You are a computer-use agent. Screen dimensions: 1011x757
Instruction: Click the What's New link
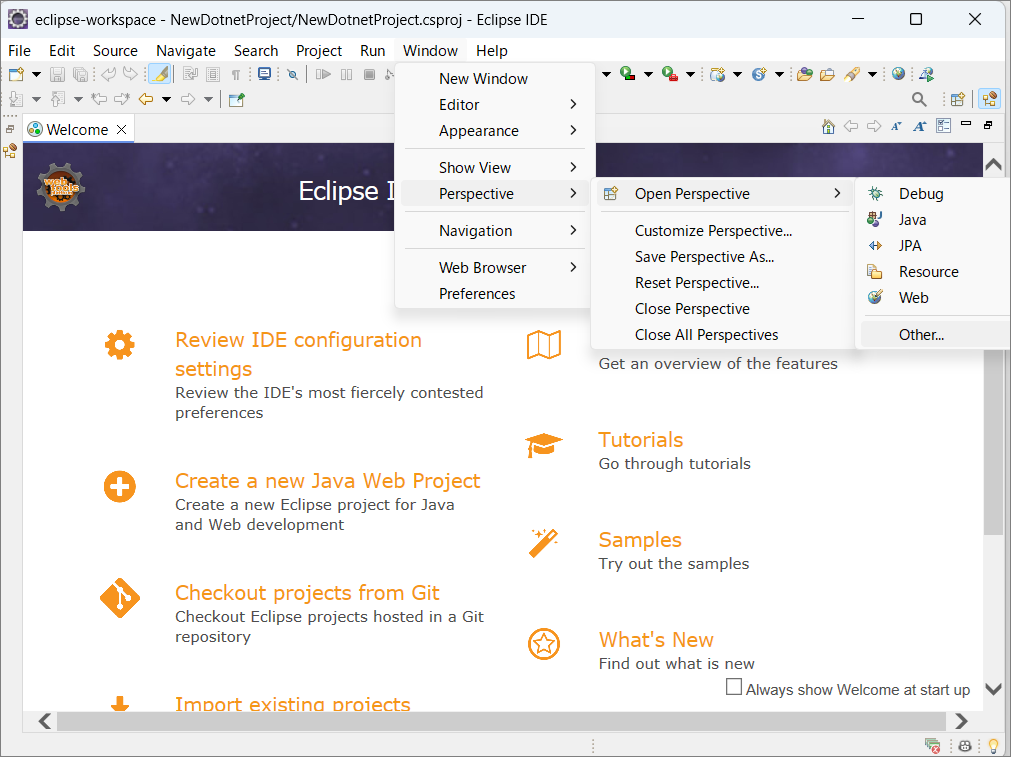point(656,640)
